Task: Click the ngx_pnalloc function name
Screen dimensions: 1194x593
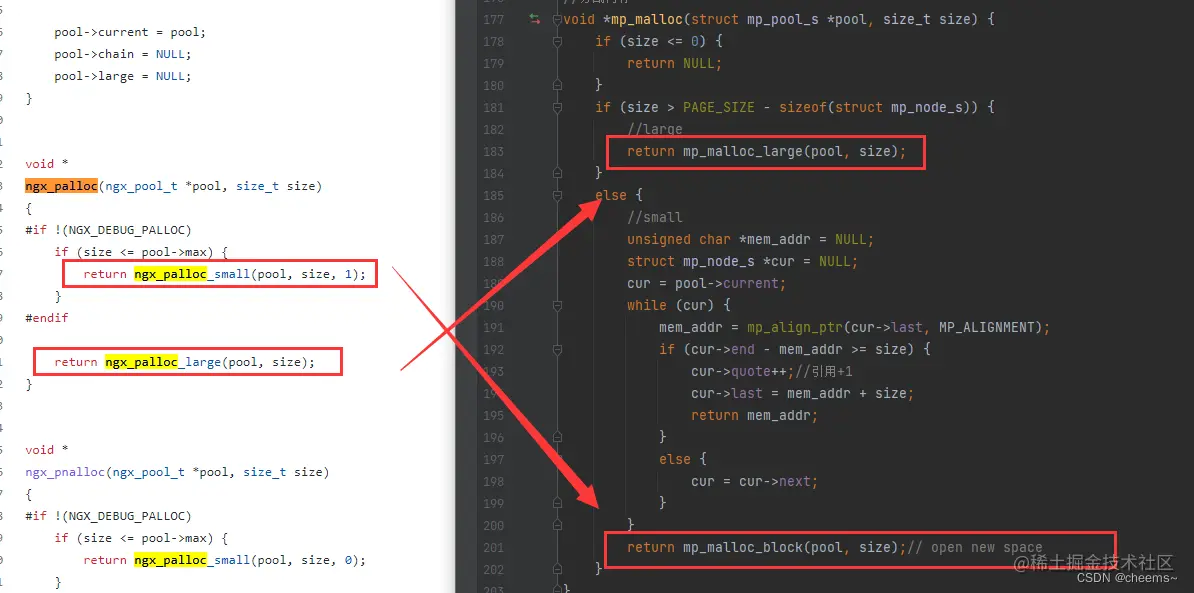Action: pyautogui.click(x=65, y=472)
